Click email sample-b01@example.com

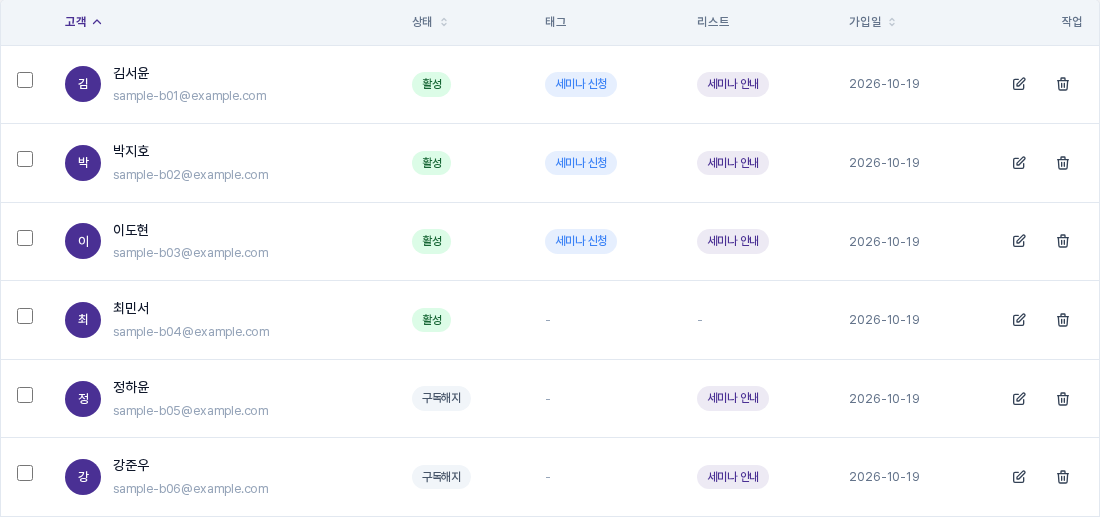189,96
